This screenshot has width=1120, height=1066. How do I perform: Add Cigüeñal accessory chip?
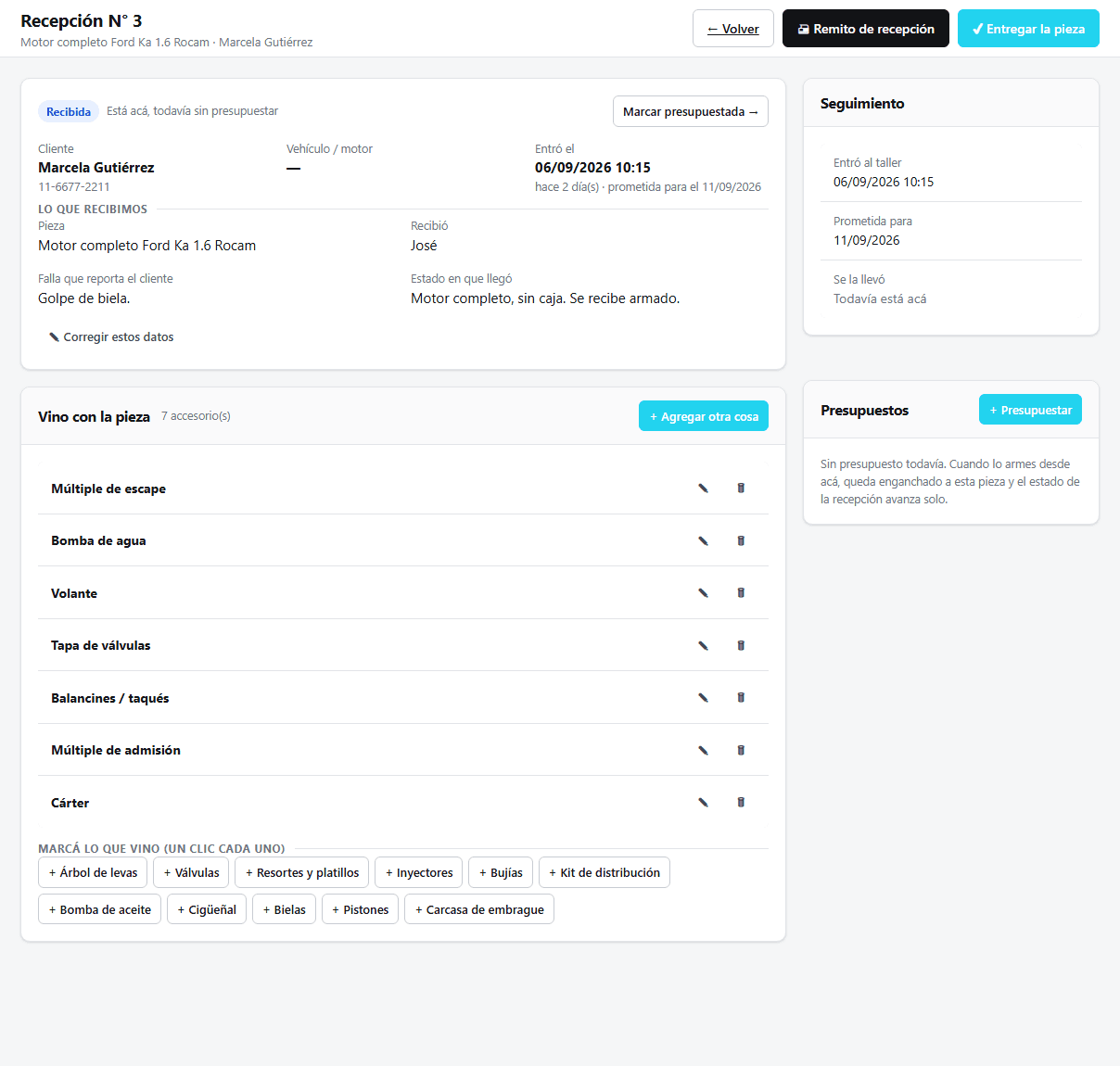point(207,909)
